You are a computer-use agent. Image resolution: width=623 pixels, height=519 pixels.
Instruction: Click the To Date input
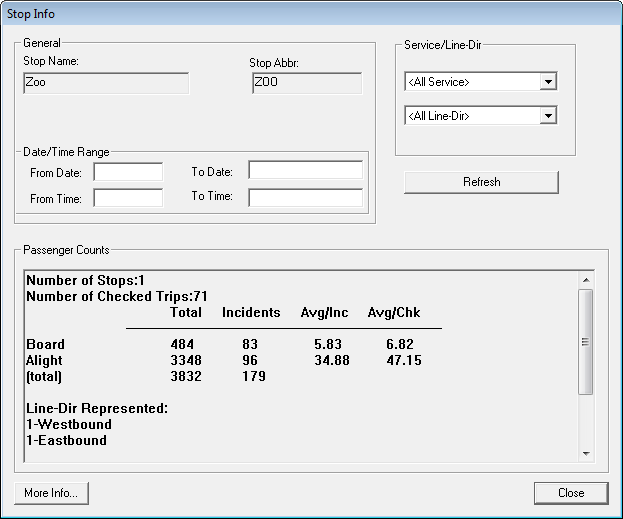[306, 170]
